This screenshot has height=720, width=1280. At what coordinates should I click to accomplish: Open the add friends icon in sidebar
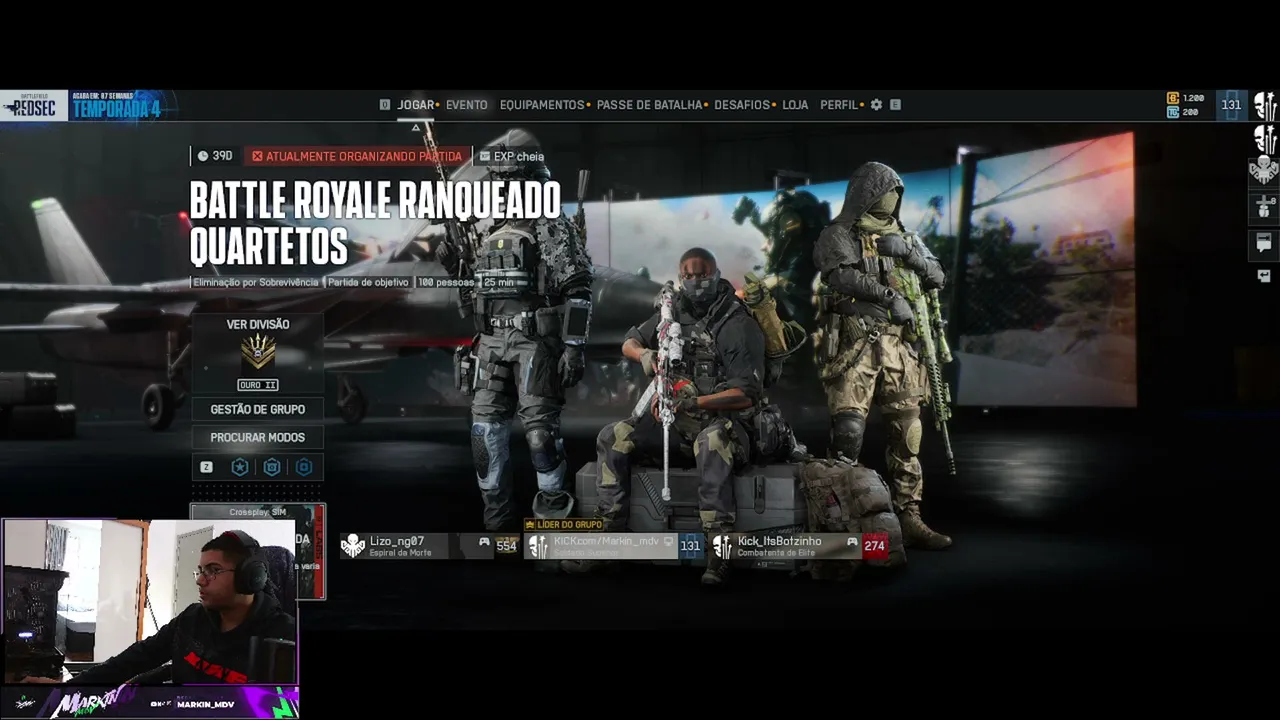point(1264,207)
